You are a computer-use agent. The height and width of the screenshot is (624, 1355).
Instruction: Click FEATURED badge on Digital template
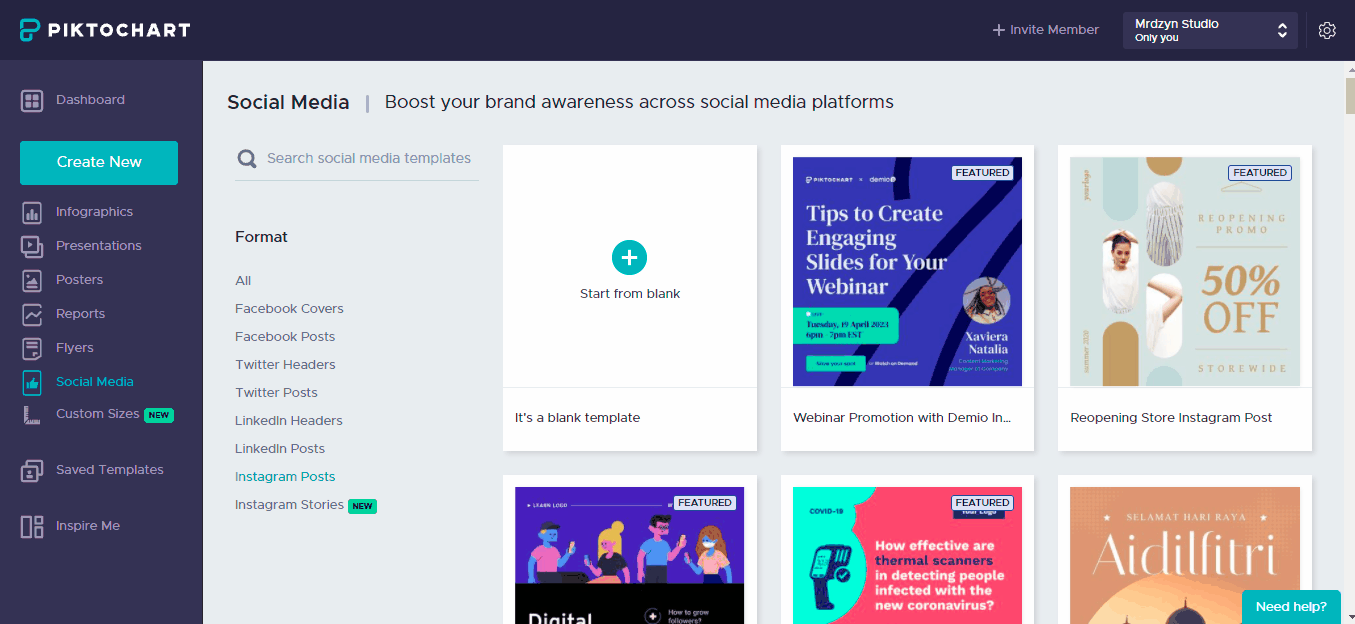click(x=705, y=503)
